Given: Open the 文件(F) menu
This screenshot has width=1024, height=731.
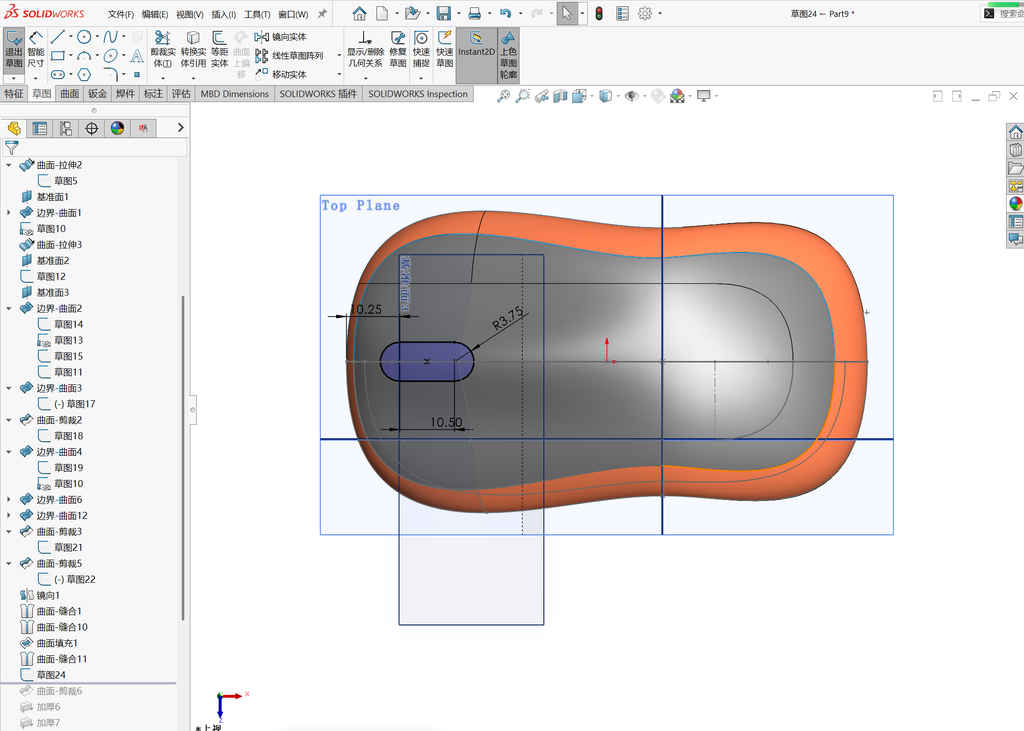Looking at the screenshot, I should coord(121,14).
